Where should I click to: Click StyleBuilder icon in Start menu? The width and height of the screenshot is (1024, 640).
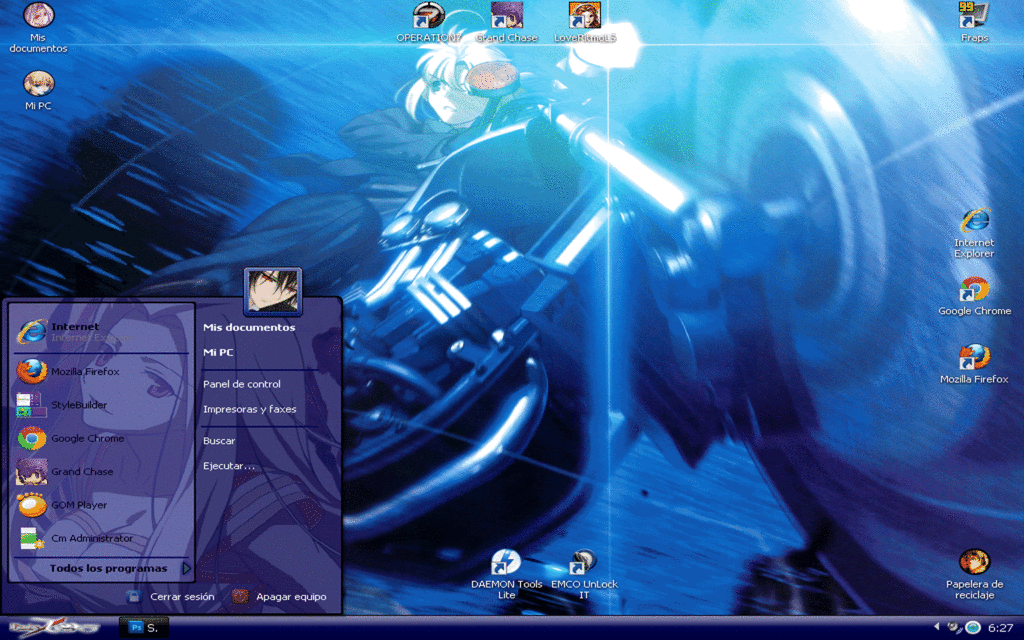click(31, 405)
